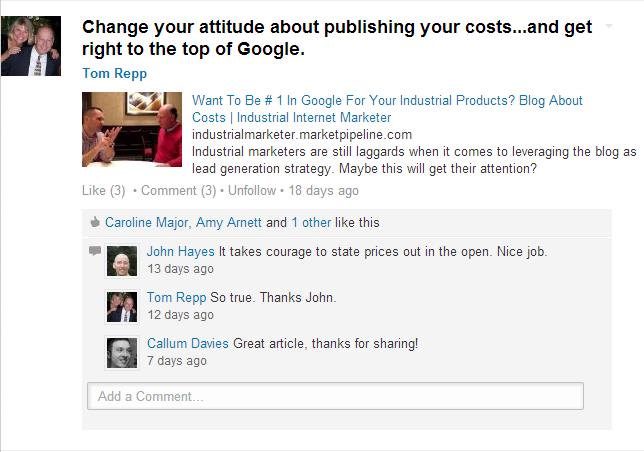The width and height of the screenshot is (644, 452).
Task: Focus the Add a Comment field
Action: pyautogui.click(x=335, y=396)
